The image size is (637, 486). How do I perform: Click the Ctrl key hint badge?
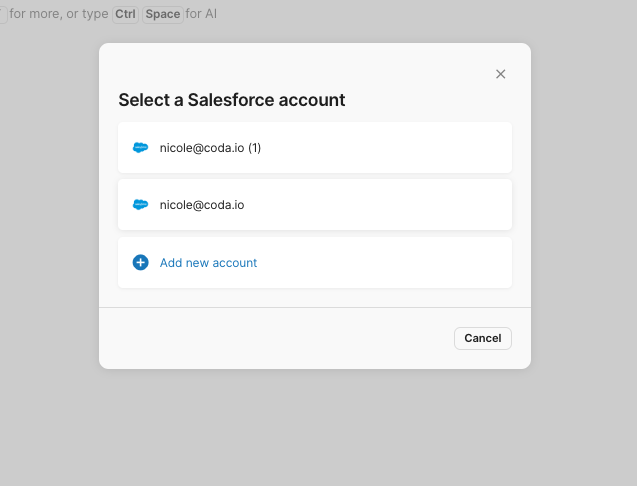(x=125, y=14)
